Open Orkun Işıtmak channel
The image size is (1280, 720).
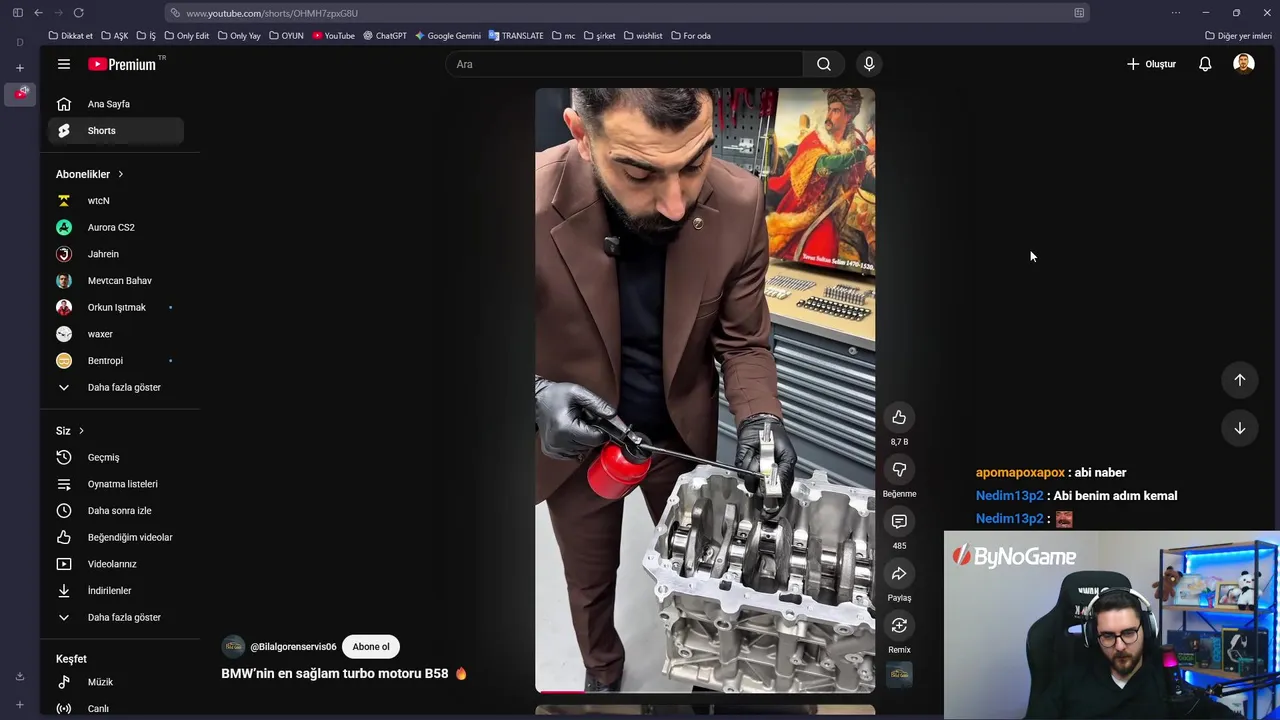pyautogui.click(x=115, y=307)
